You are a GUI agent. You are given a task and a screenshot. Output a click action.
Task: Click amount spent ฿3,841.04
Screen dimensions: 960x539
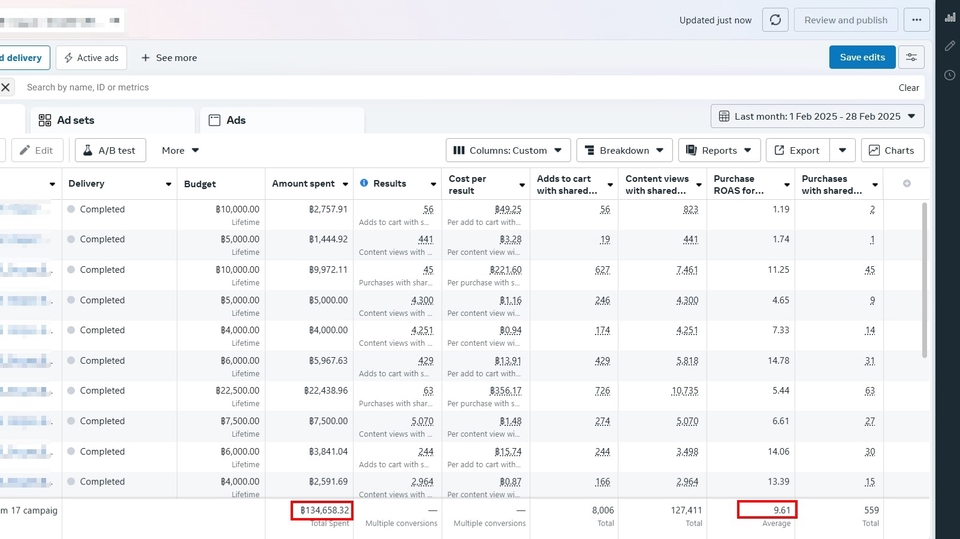328,452
